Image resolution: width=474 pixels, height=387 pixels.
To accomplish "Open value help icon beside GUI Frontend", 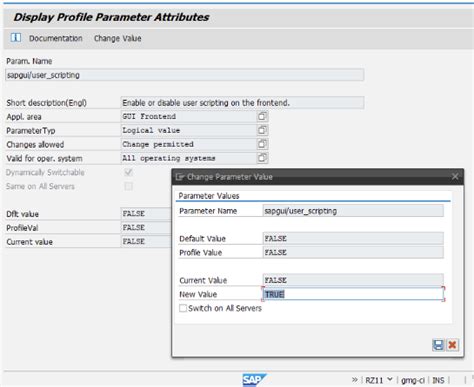I will click(x=262, y=116).
